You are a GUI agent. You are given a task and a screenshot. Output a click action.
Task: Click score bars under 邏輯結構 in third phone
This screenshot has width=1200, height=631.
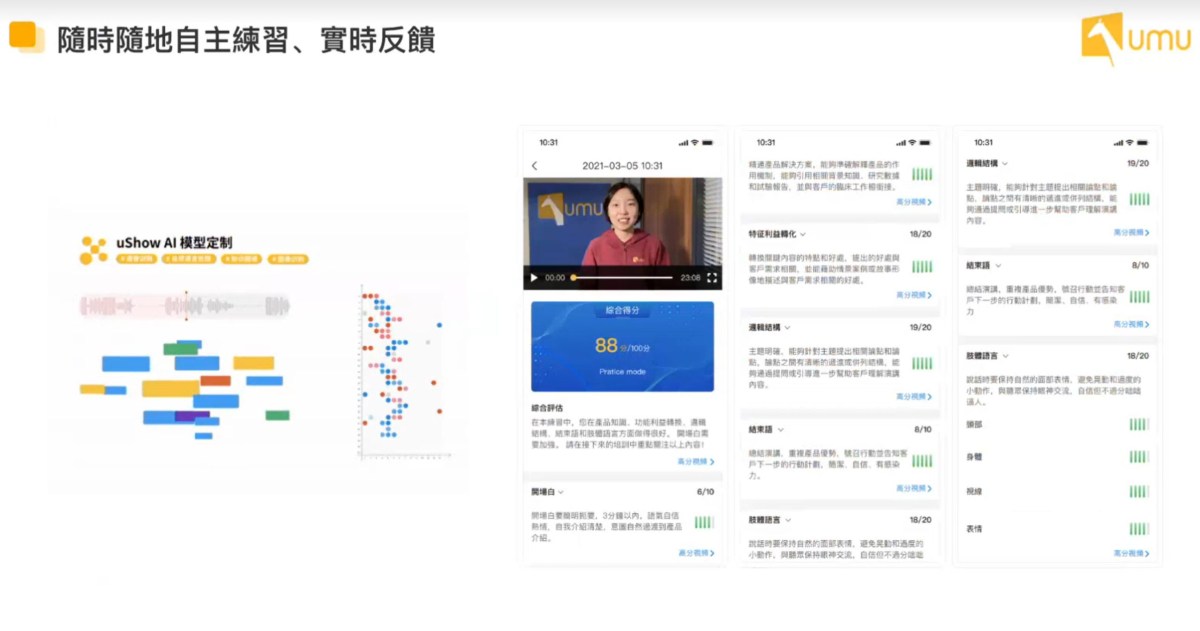(x=1139, y=199)
